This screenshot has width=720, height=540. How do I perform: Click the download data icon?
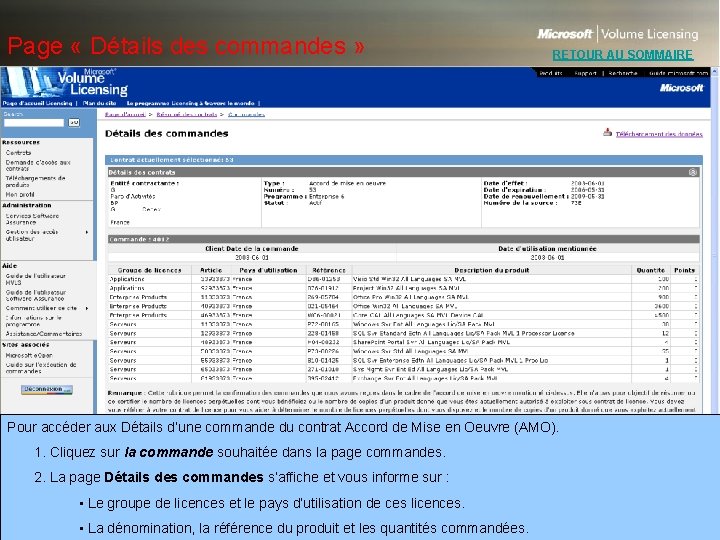click(x=608, y=132)
